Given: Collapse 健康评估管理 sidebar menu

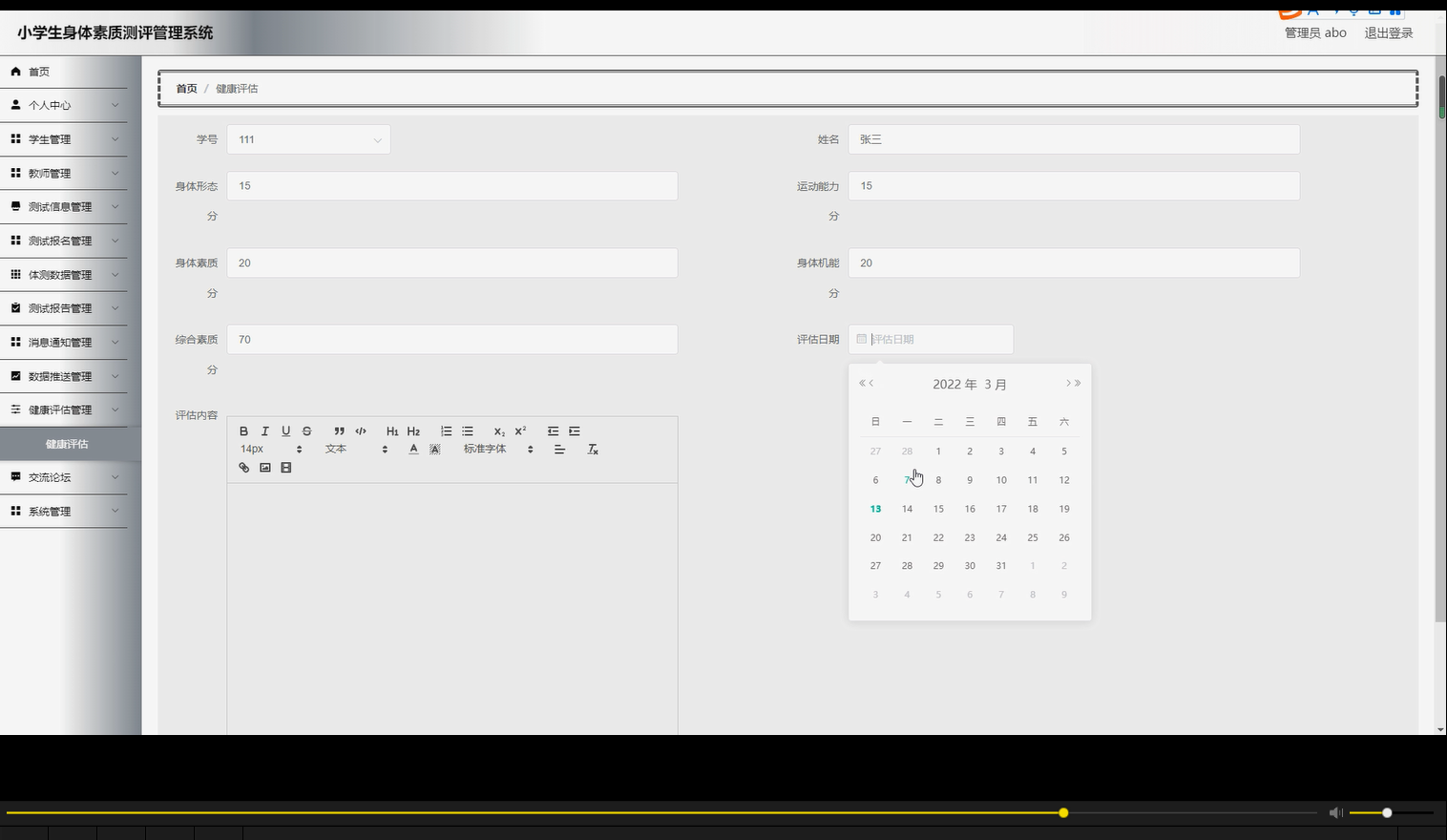Looking at the screenshot, I should click(64, 409).
